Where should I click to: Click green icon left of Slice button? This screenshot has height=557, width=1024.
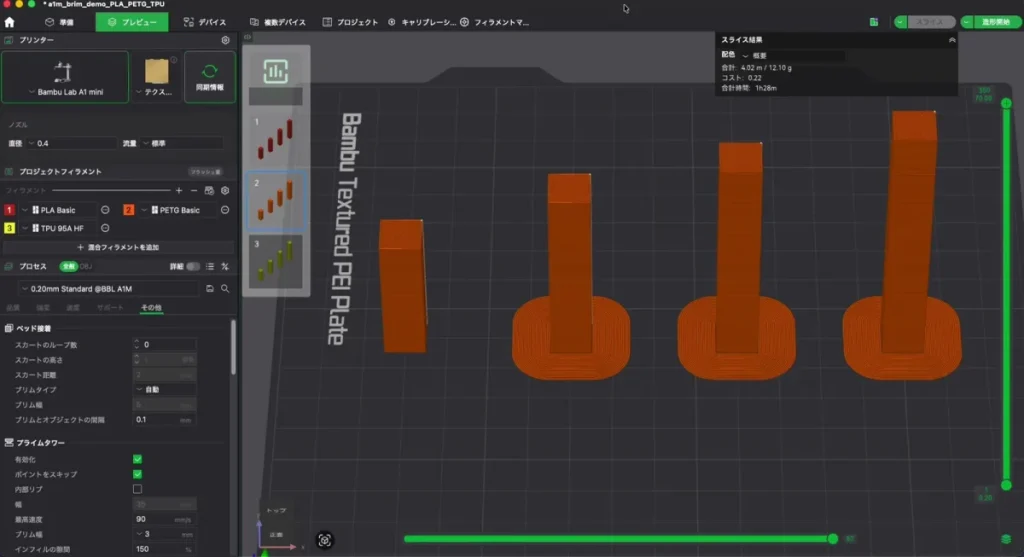tap(874, 22)
